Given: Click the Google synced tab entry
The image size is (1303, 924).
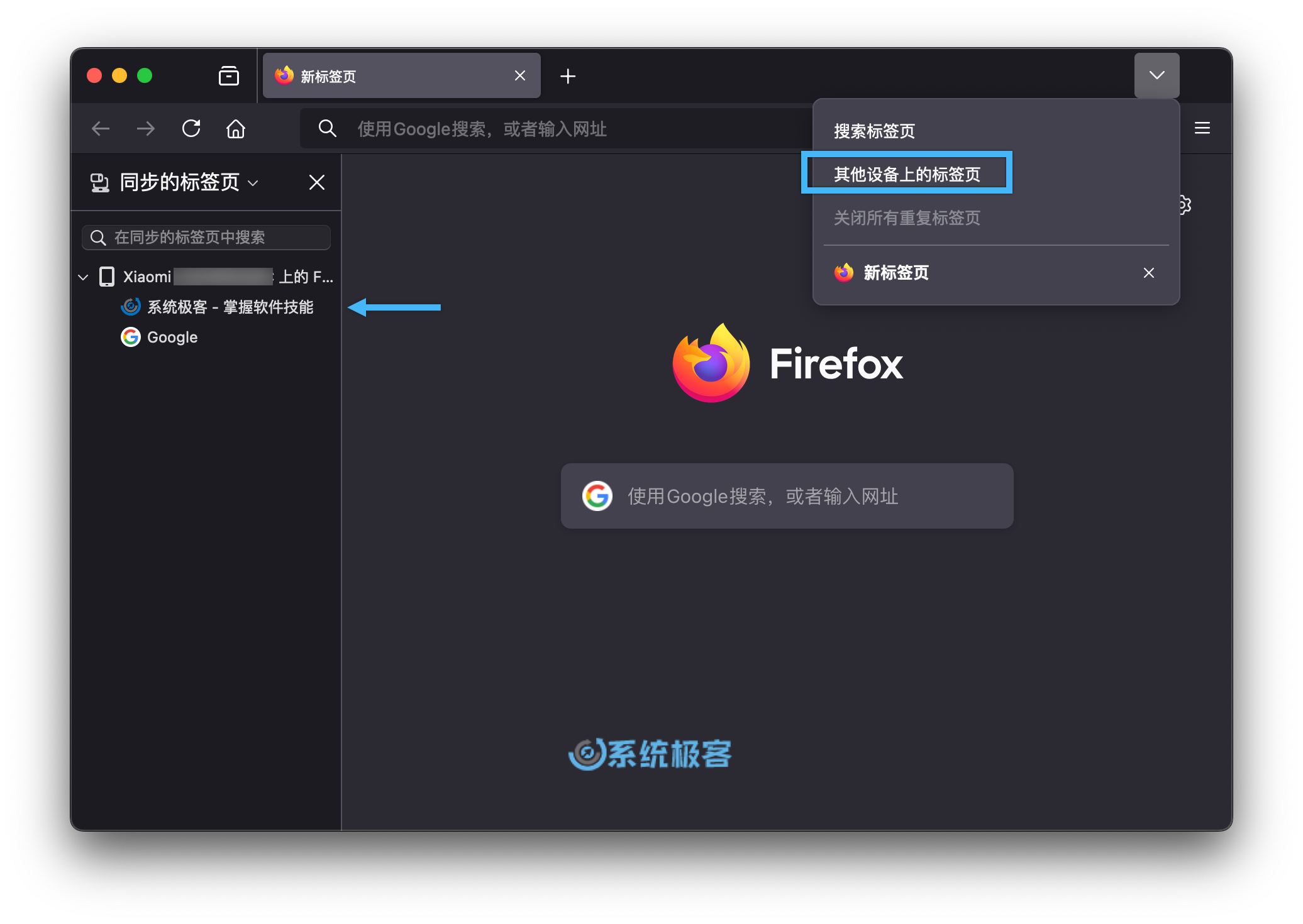Looking at the screenshot, I should [171, 337].
